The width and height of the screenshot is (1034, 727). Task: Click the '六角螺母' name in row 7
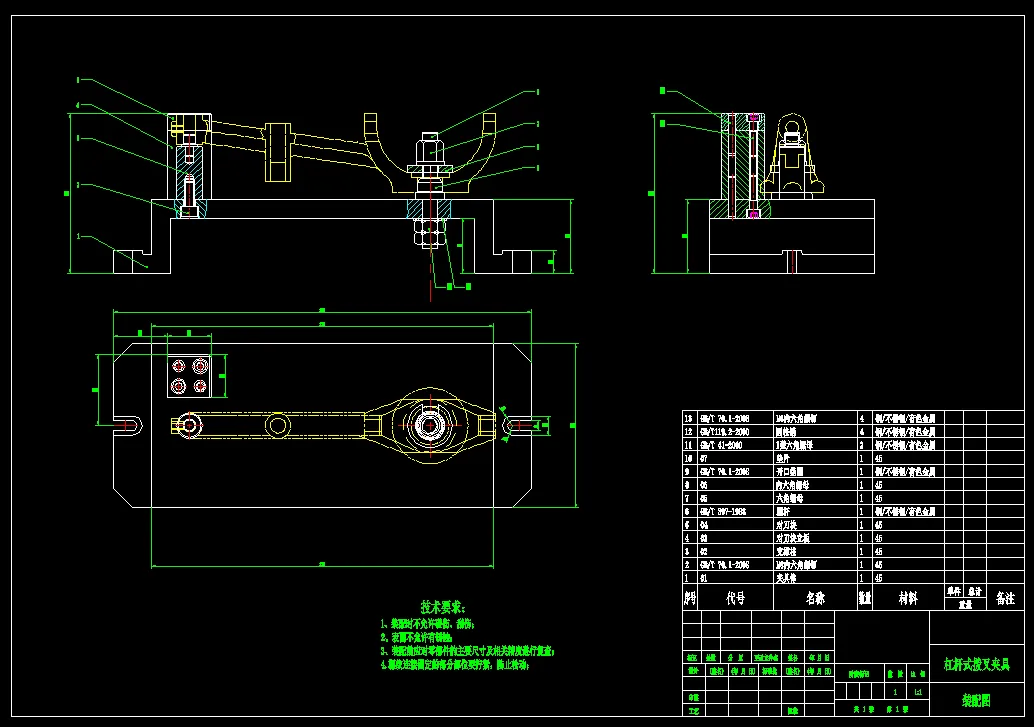pyautogui.click(x=789, y=499)
